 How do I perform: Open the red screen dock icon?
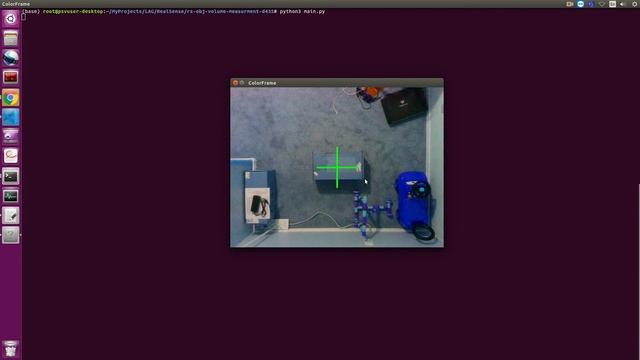pos(11,78)
